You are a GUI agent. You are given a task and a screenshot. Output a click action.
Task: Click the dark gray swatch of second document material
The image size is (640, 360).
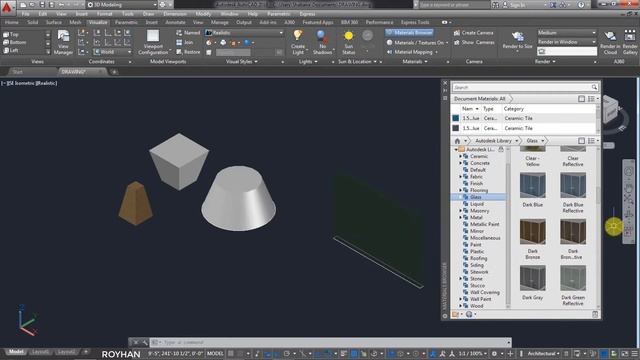click(x=456, y=128)
